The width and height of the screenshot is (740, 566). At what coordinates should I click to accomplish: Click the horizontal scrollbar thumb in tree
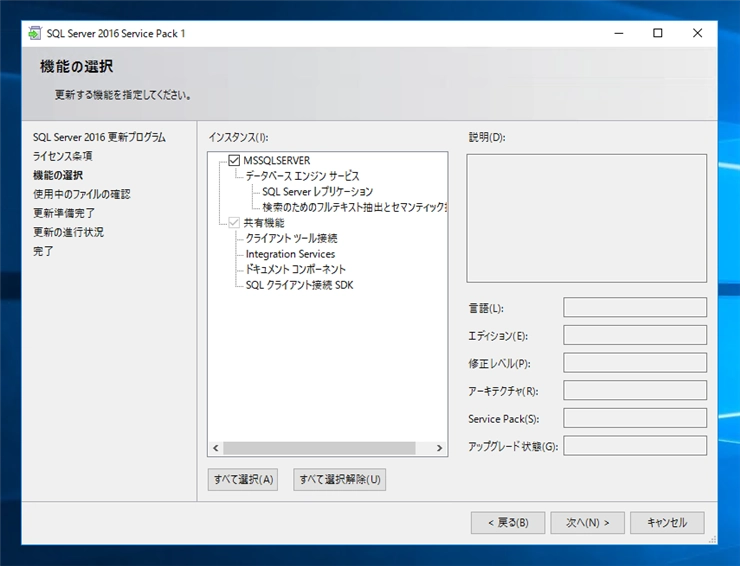tap(320, 448)
